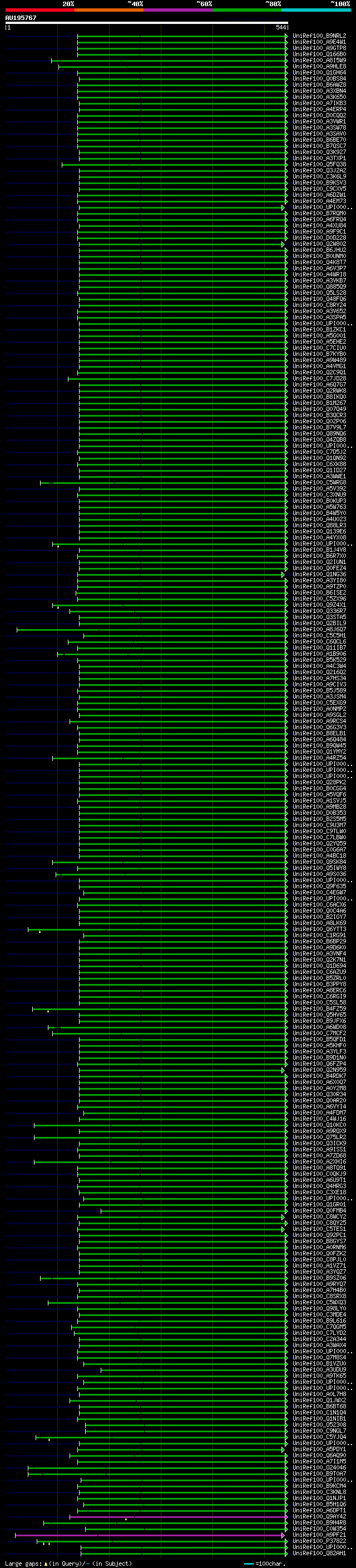Viewport: 356px width, 1568px height.
Task: View record UniRef100_A9CIV3
Action: [x=319, y=684]
